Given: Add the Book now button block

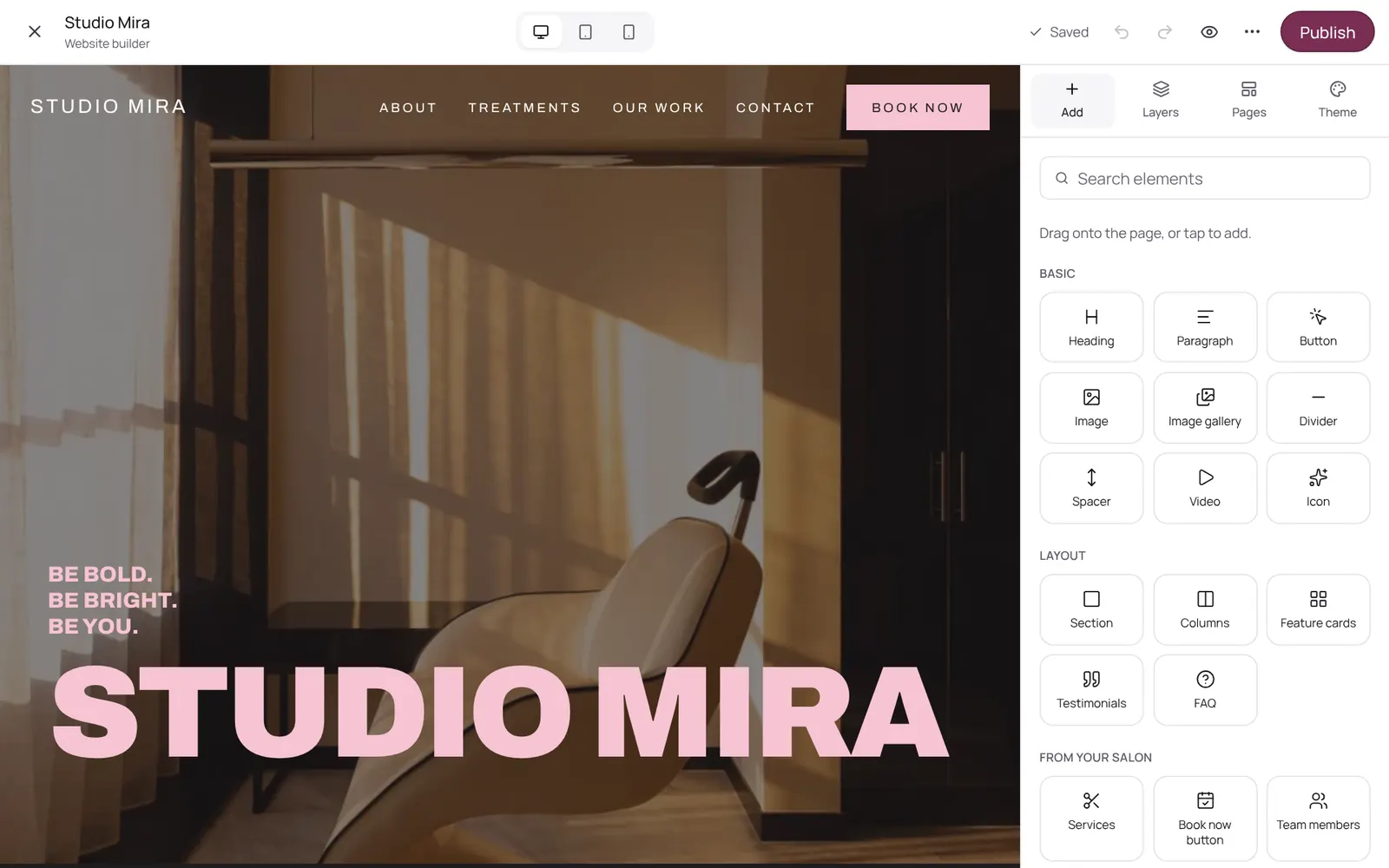Looking at the screenshot, I should click(x=1205, y=819).
